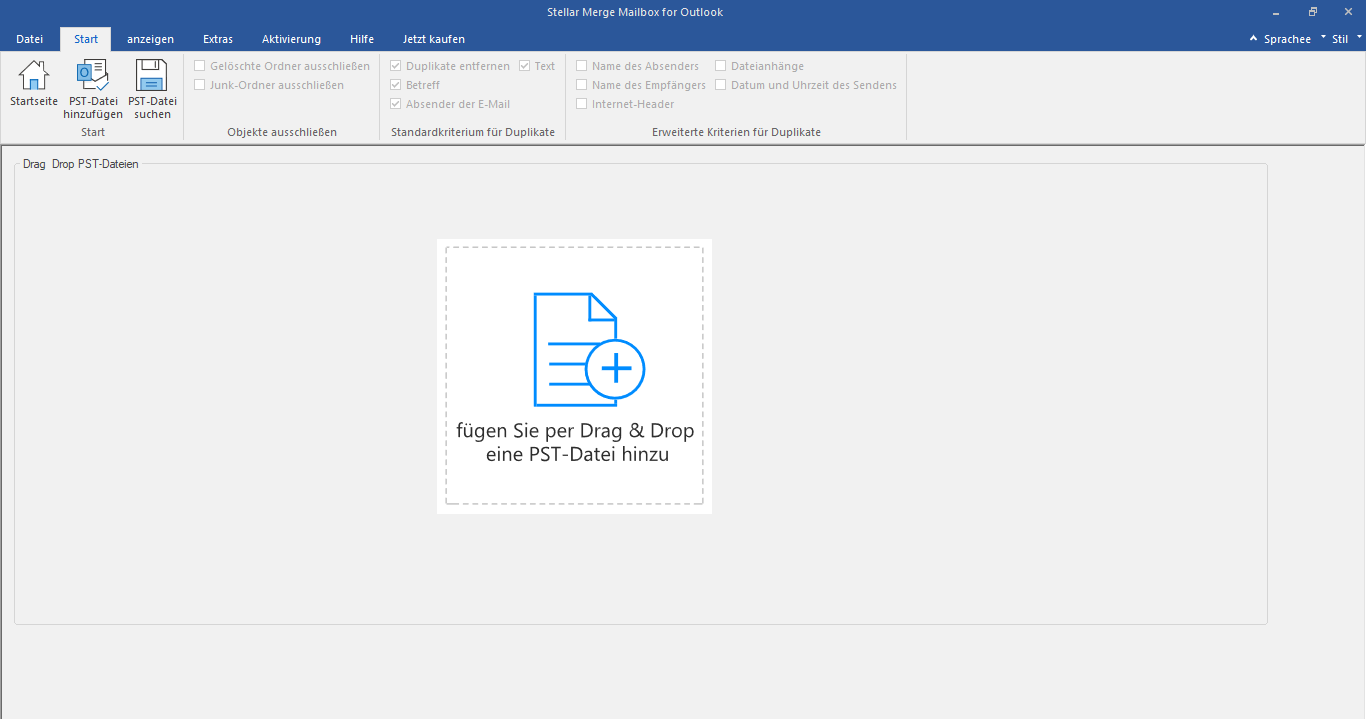Toggle Junk-Ordner ausschließen checkbox
This screenshot has height=719, width=1366.
[x=200, y=85]
